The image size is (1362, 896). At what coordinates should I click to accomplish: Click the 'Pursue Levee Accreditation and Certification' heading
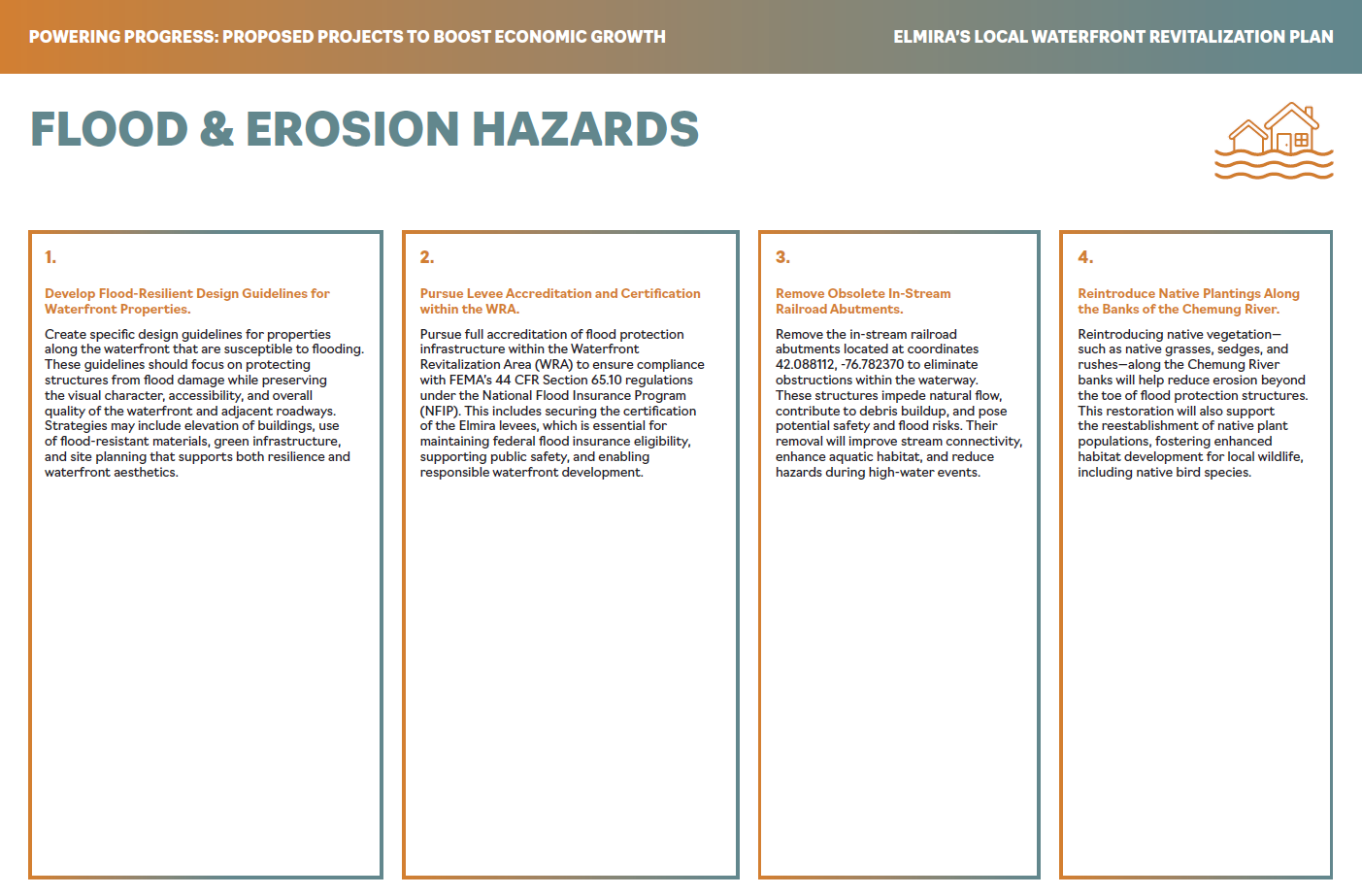[x=559, y=301]
